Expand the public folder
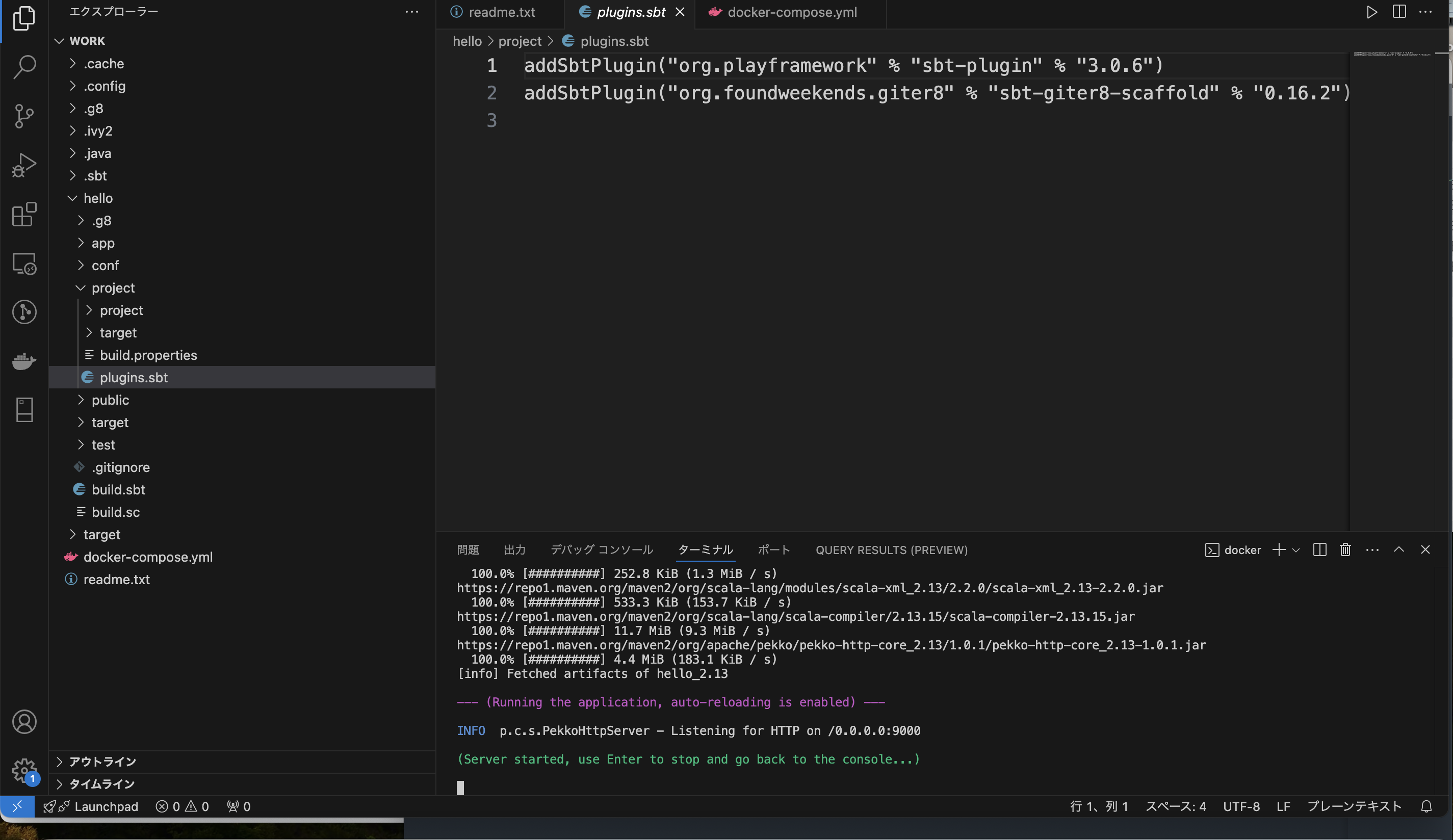Viewport: 1453px width, 840px height. tap(242, 400)
